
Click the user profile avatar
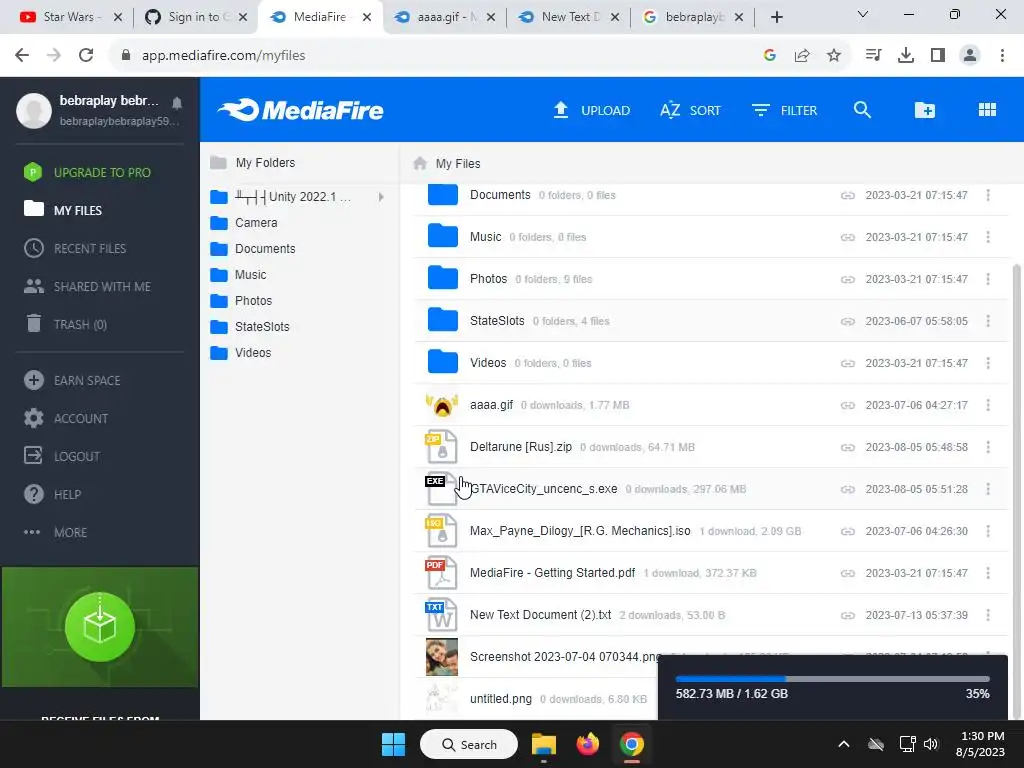[x=34, y=110]
